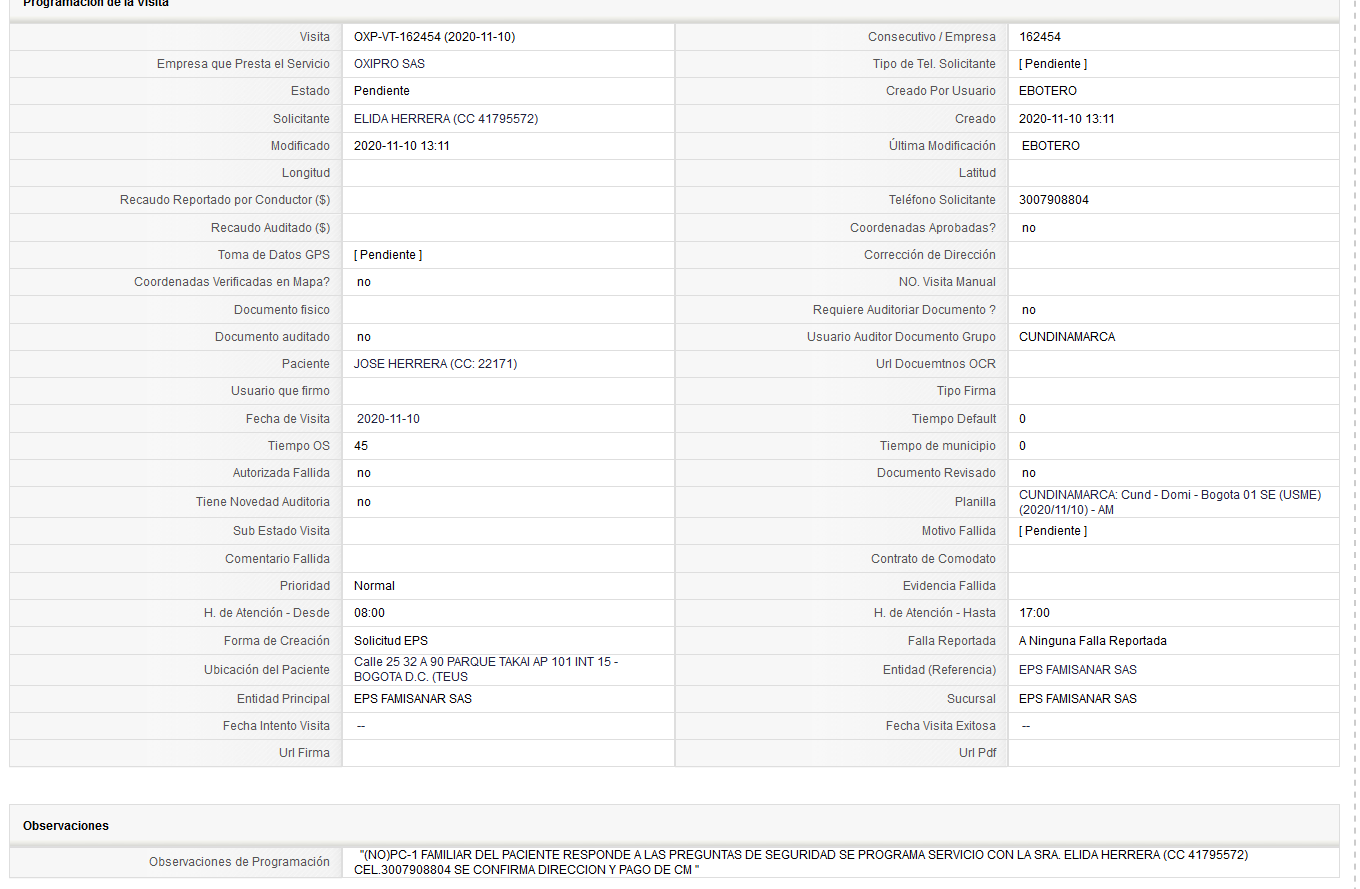Select the Estado value Pendiente
Screen dimensions: 1360x889
[x=382, y=91]
